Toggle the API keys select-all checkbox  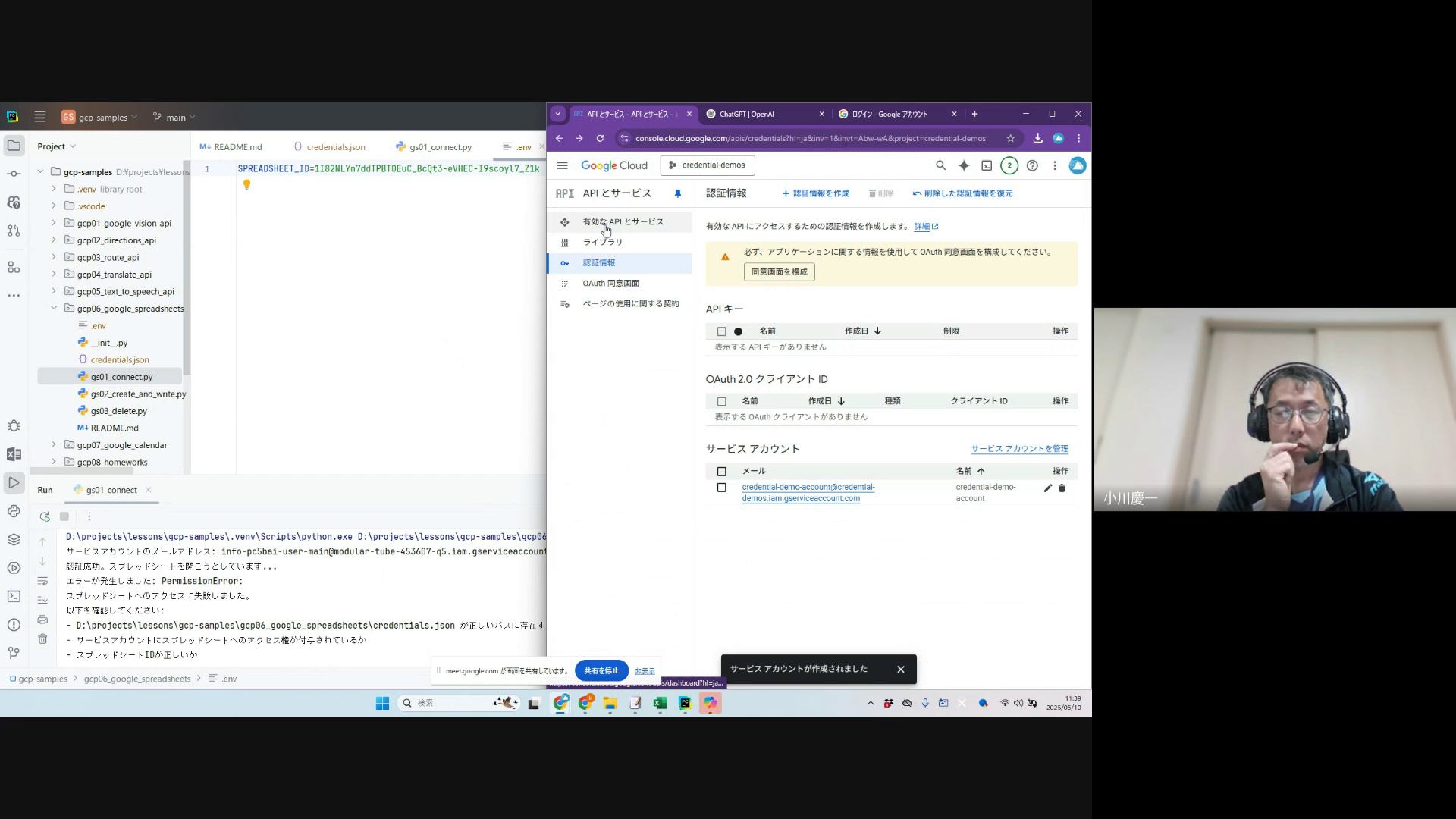721,331
